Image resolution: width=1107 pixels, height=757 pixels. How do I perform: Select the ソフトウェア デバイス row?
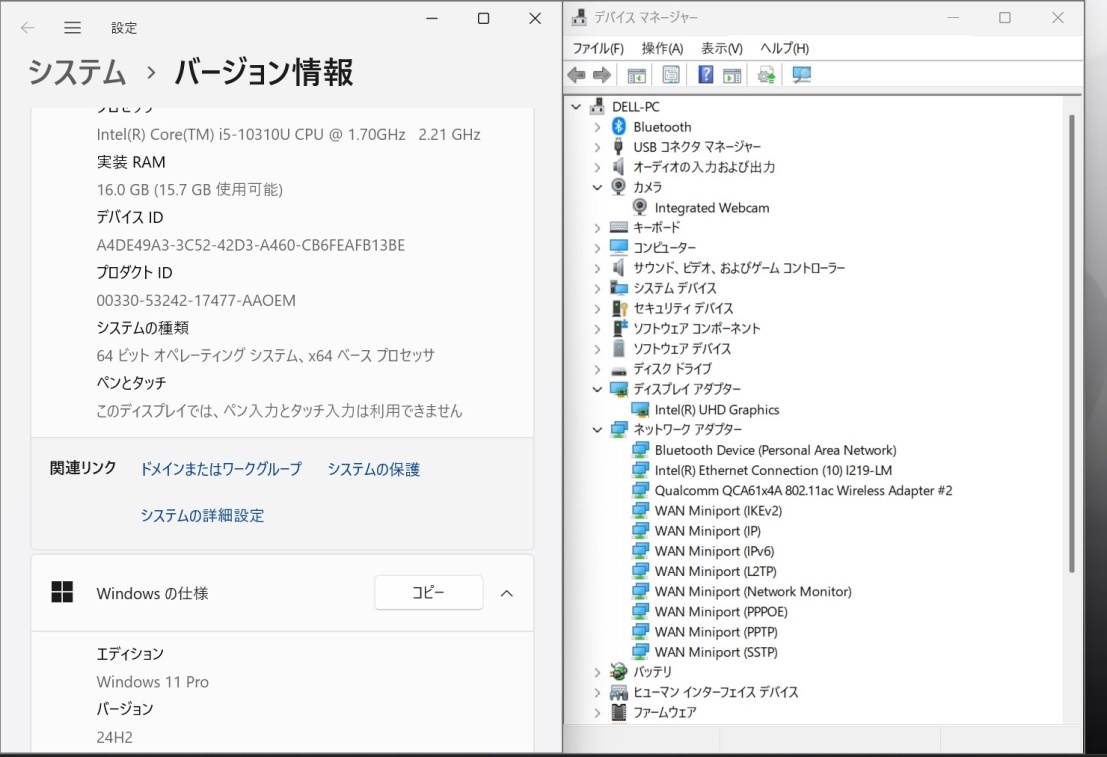pyautogui.click(x=682, y=349)
